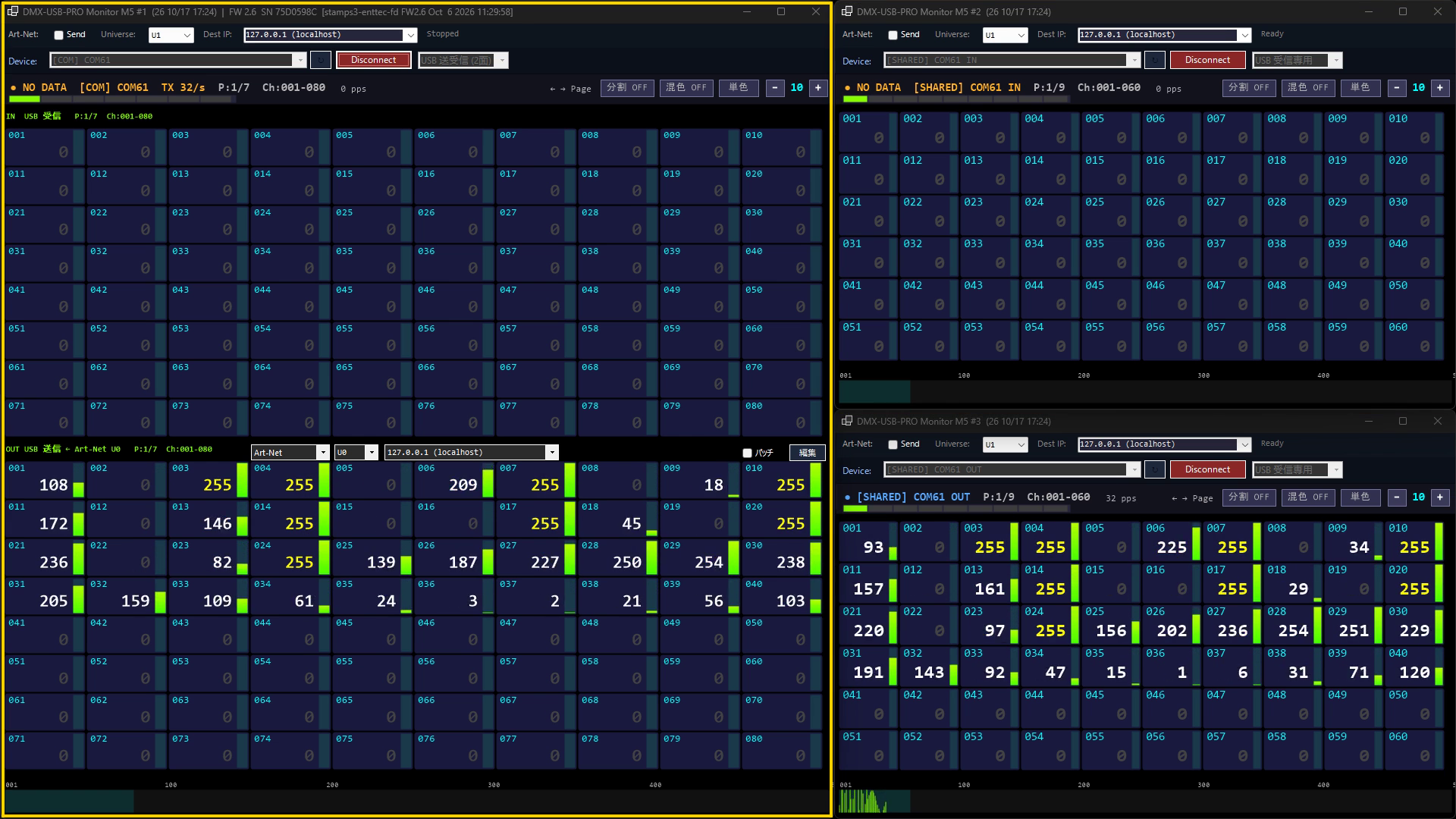Enable Art-Net Send checkbox in Monitor #2
The width and height of the screenshot is (1456, 819).
(893, 35)
